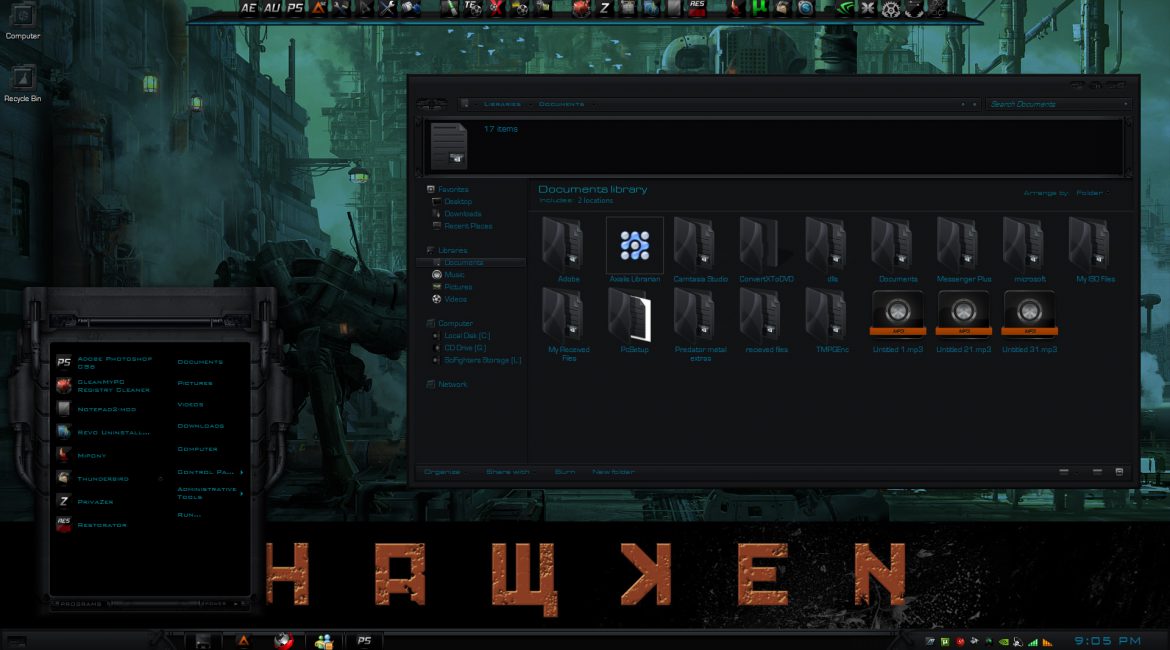Click the Start button on the taskbar
Image resolution: width=1170 pixels, height=650 pixels.
pos(16,641)
